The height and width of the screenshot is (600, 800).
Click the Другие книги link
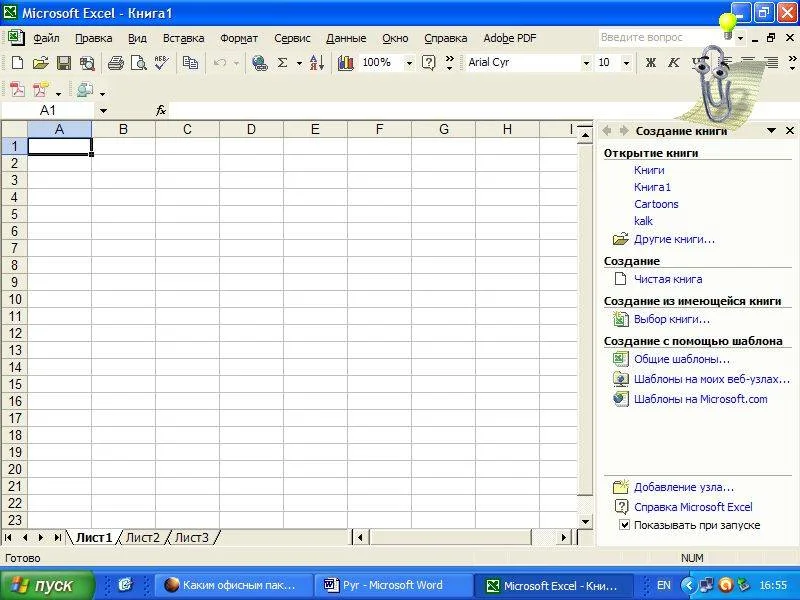(674, 239)
